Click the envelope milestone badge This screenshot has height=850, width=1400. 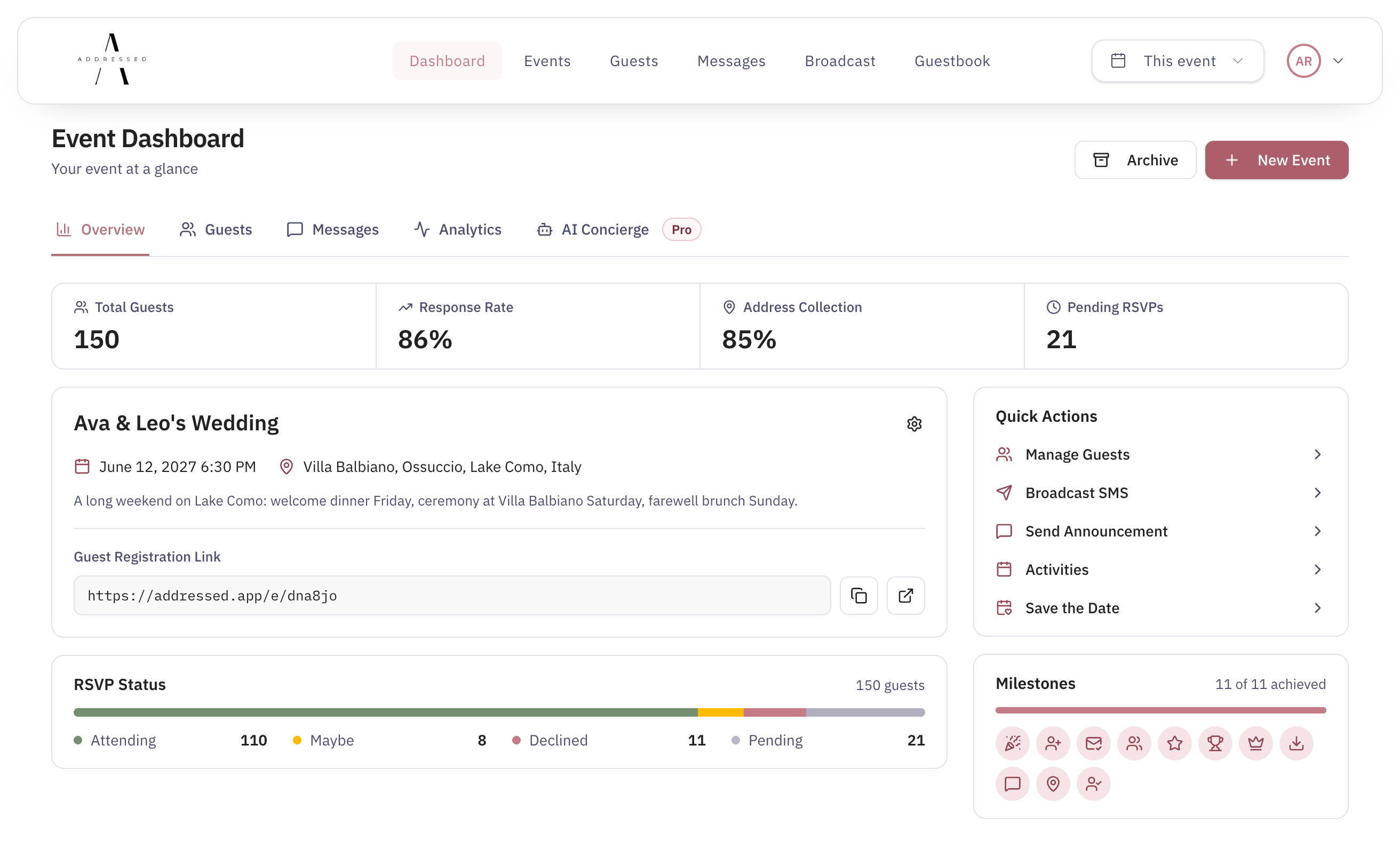(1093, 743)
